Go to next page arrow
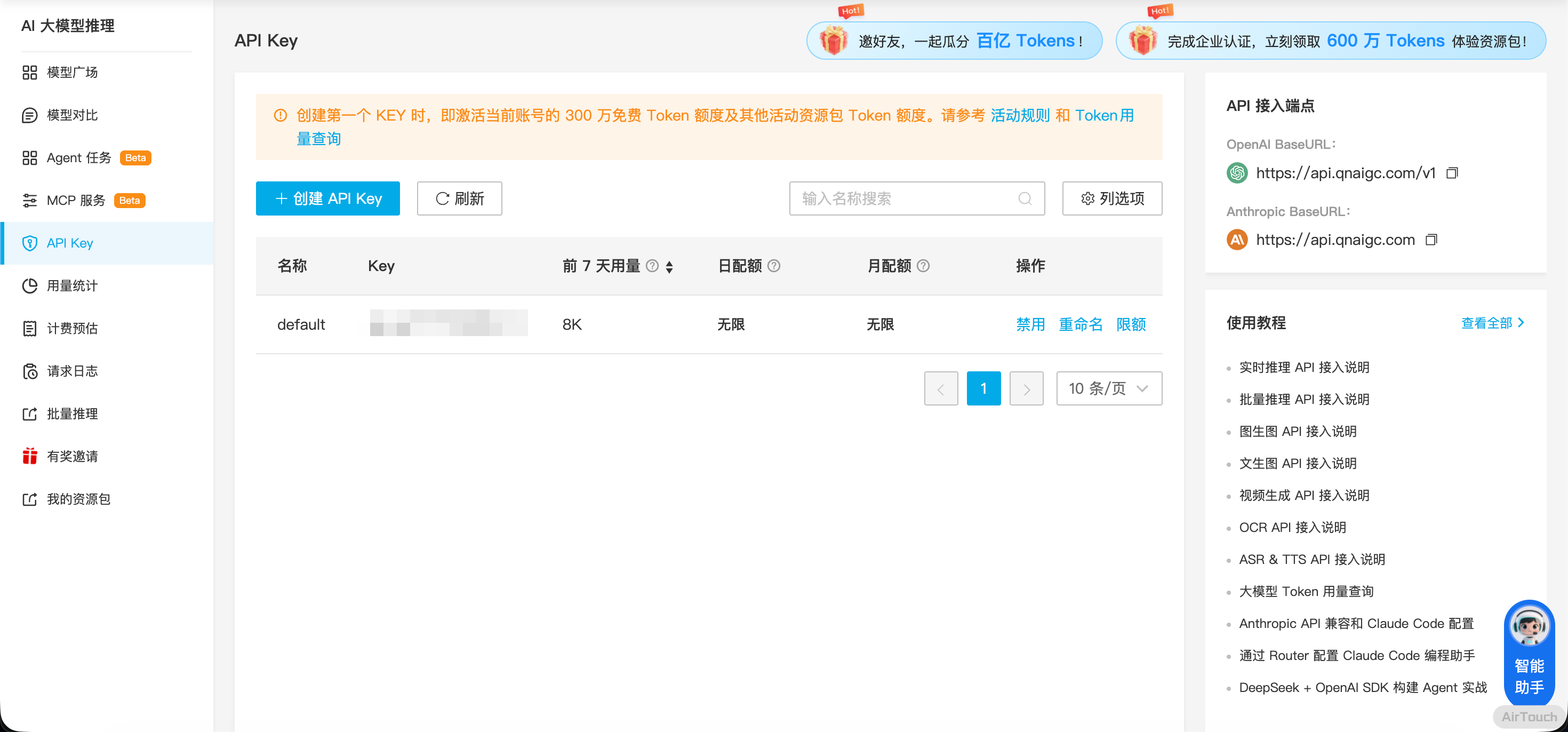The width and height of the screenshot is (1568, 732). (1026, 388)
